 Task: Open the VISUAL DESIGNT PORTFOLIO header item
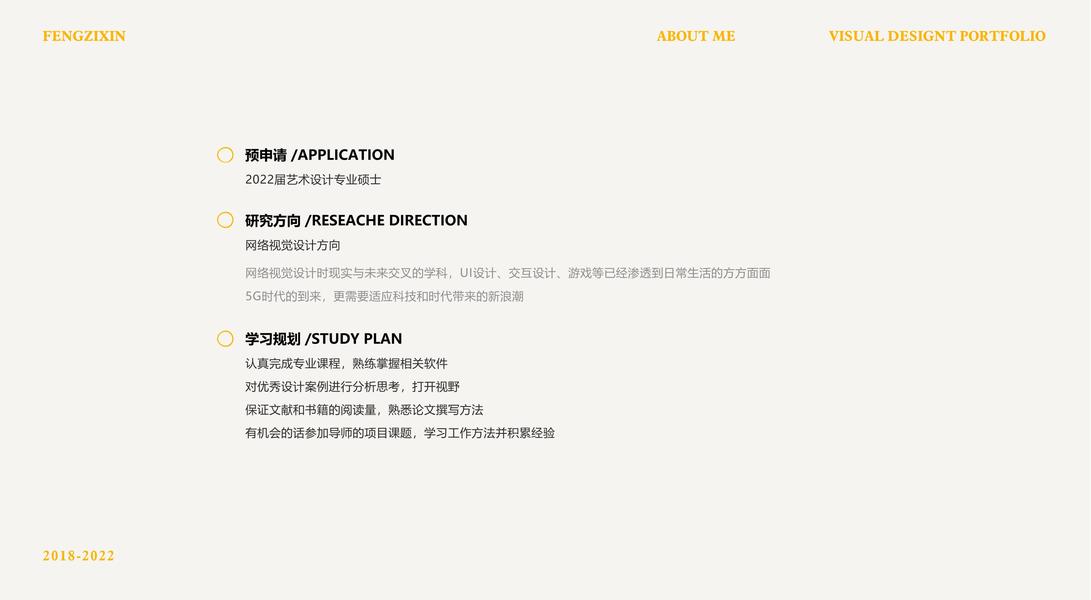tap(937, 36)
